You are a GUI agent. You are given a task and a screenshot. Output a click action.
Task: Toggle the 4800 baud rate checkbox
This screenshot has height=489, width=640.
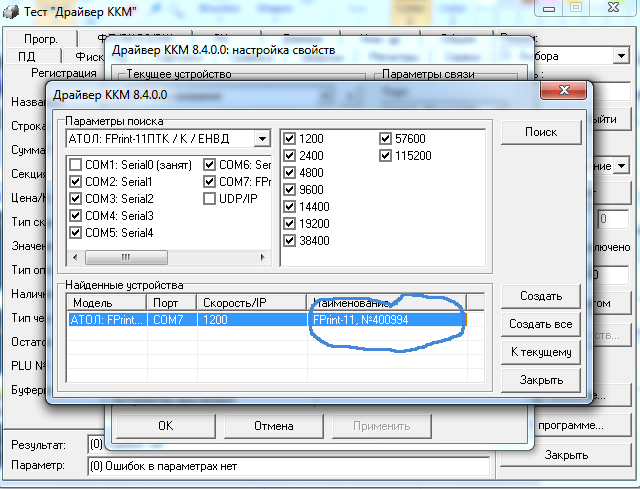pos(289,173)
